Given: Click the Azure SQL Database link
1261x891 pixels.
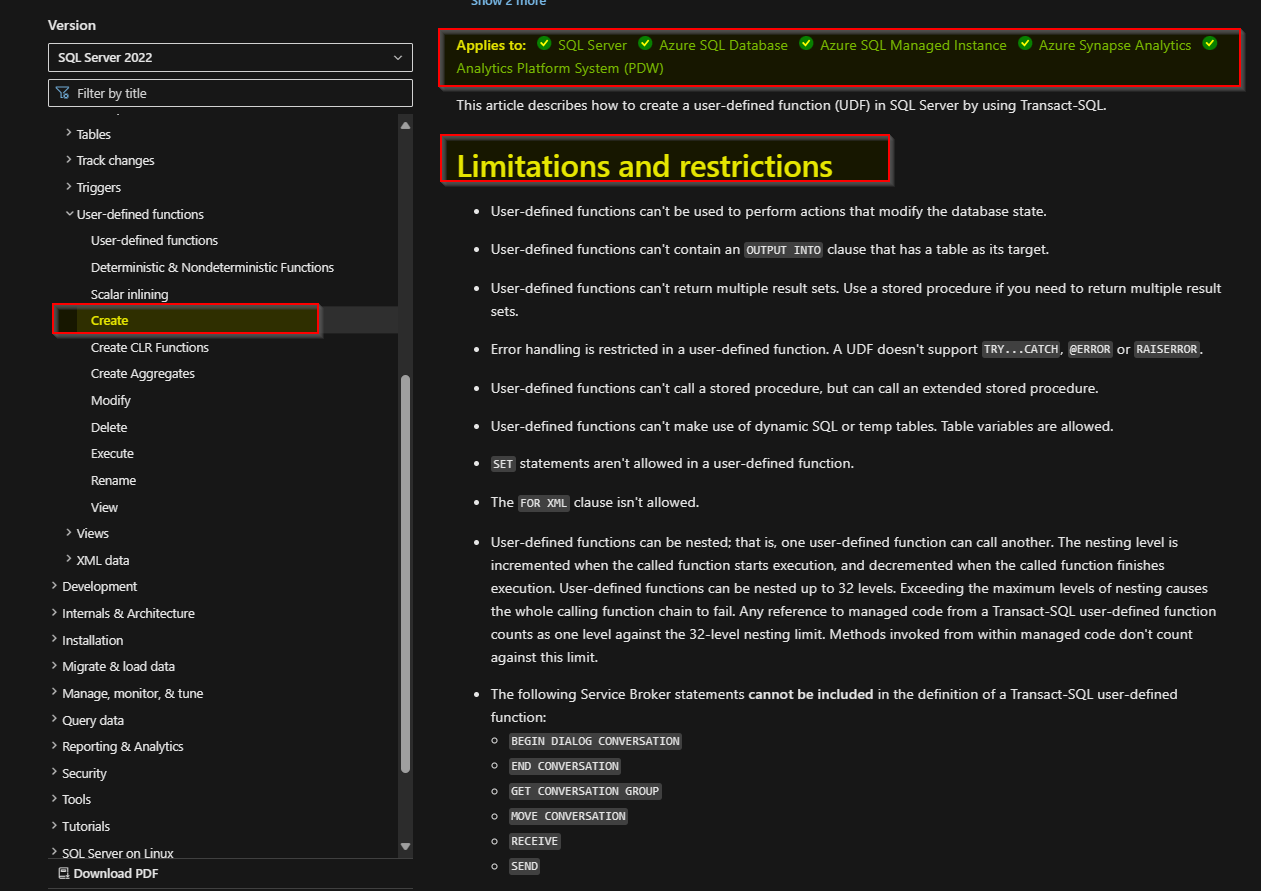Looking at the screenshot, I should (x=724, y=45).
